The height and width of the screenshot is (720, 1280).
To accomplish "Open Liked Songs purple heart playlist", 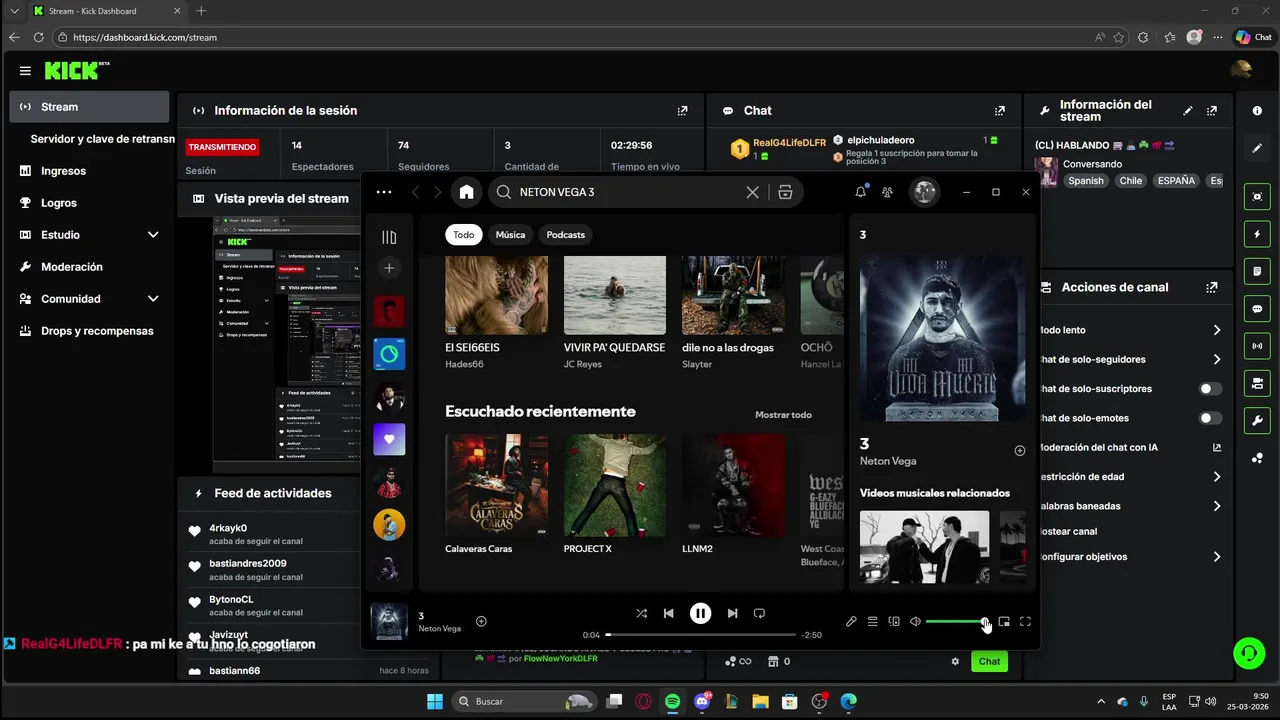I will tap(389, 439).
